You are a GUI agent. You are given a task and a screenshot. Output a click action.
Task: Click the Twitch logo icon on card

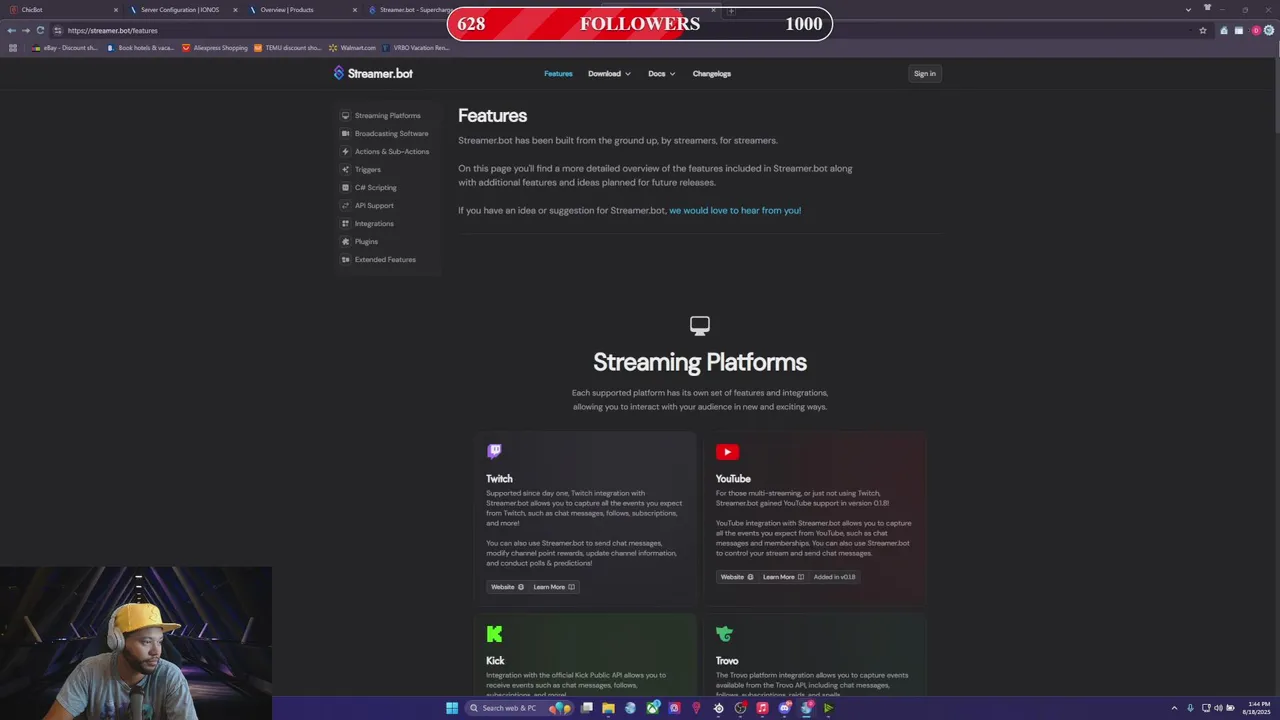494,451
